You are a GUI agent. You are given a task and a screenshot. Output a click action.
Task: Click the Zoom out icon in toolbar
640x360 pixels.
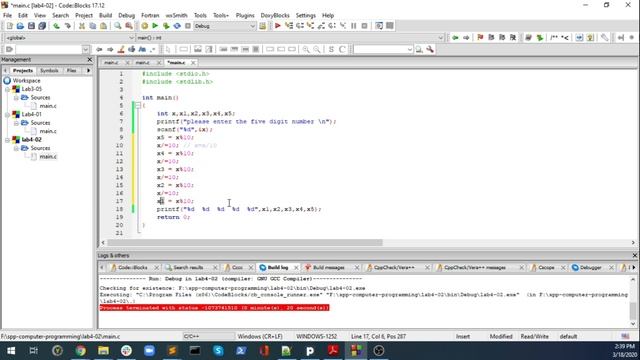pos(317,49)
